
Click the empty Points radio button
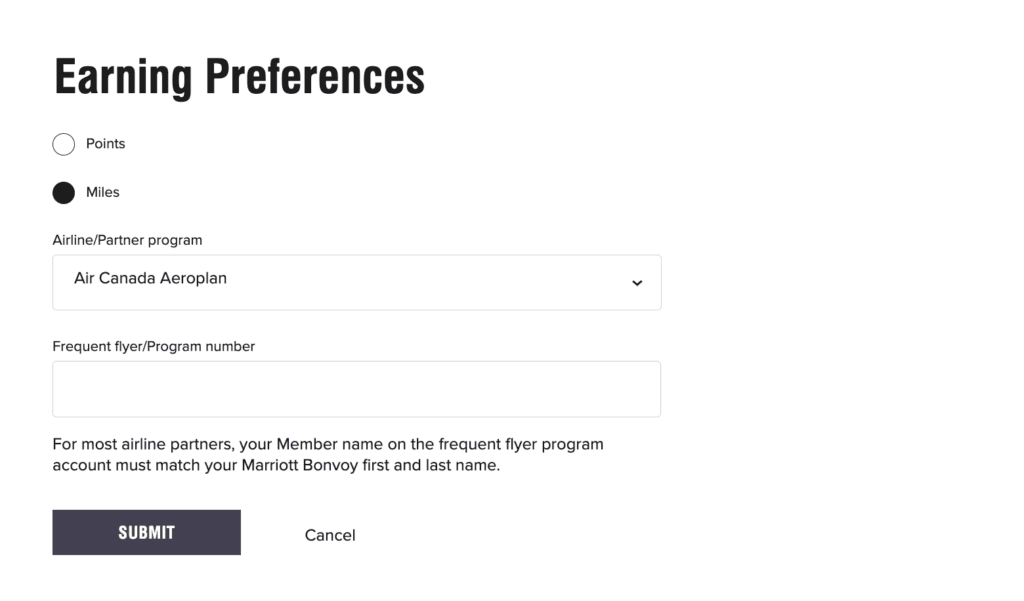[x=63, y=144]
